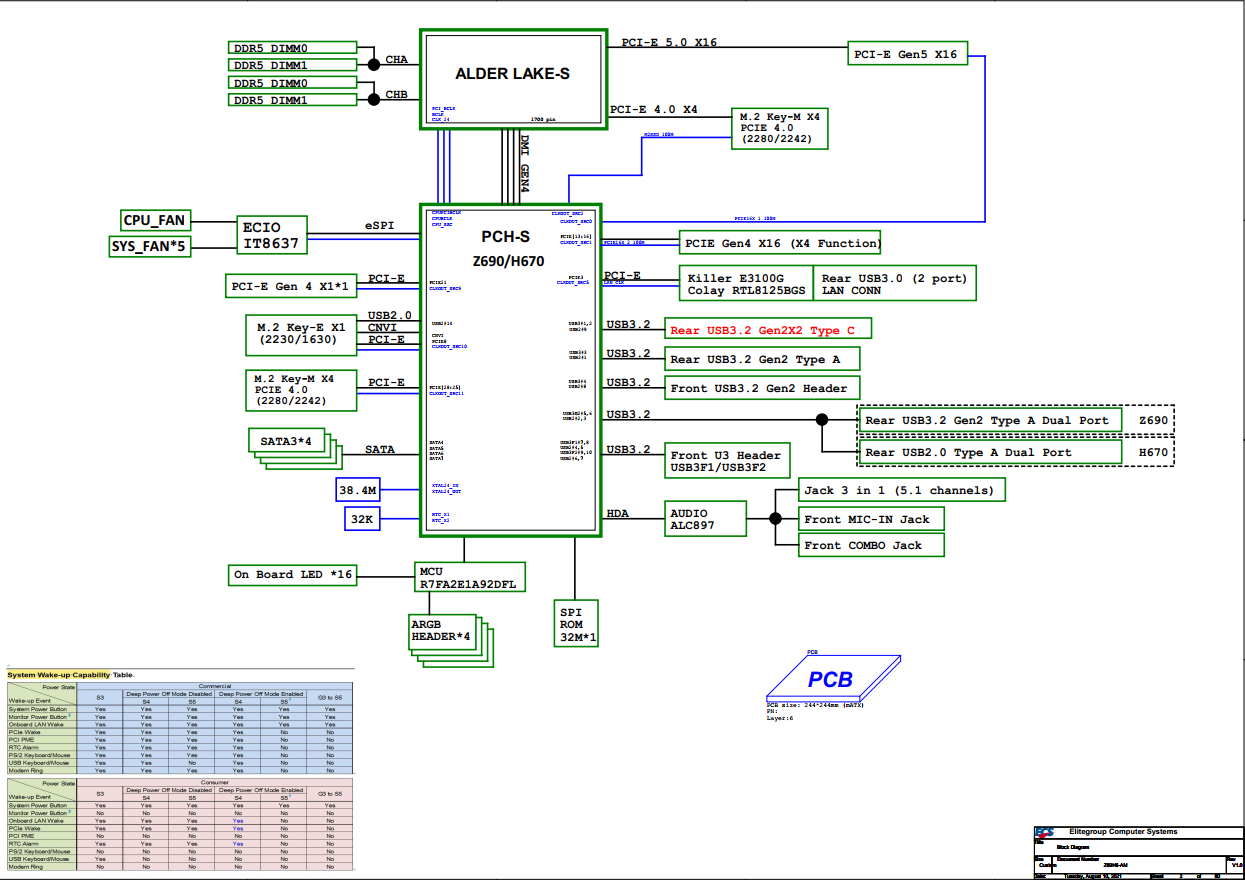Click the ECS logo in title block
Screen dimensions: 1245x880
tap(1044, 832)
